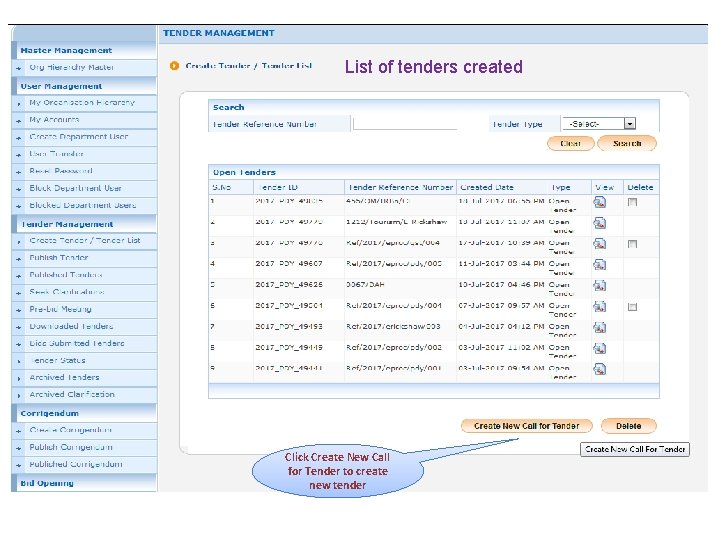Viewport: 720px width, 540px height.
Task: Open Create Corrigendum sidebar link
Action: [x=84, y=430]
